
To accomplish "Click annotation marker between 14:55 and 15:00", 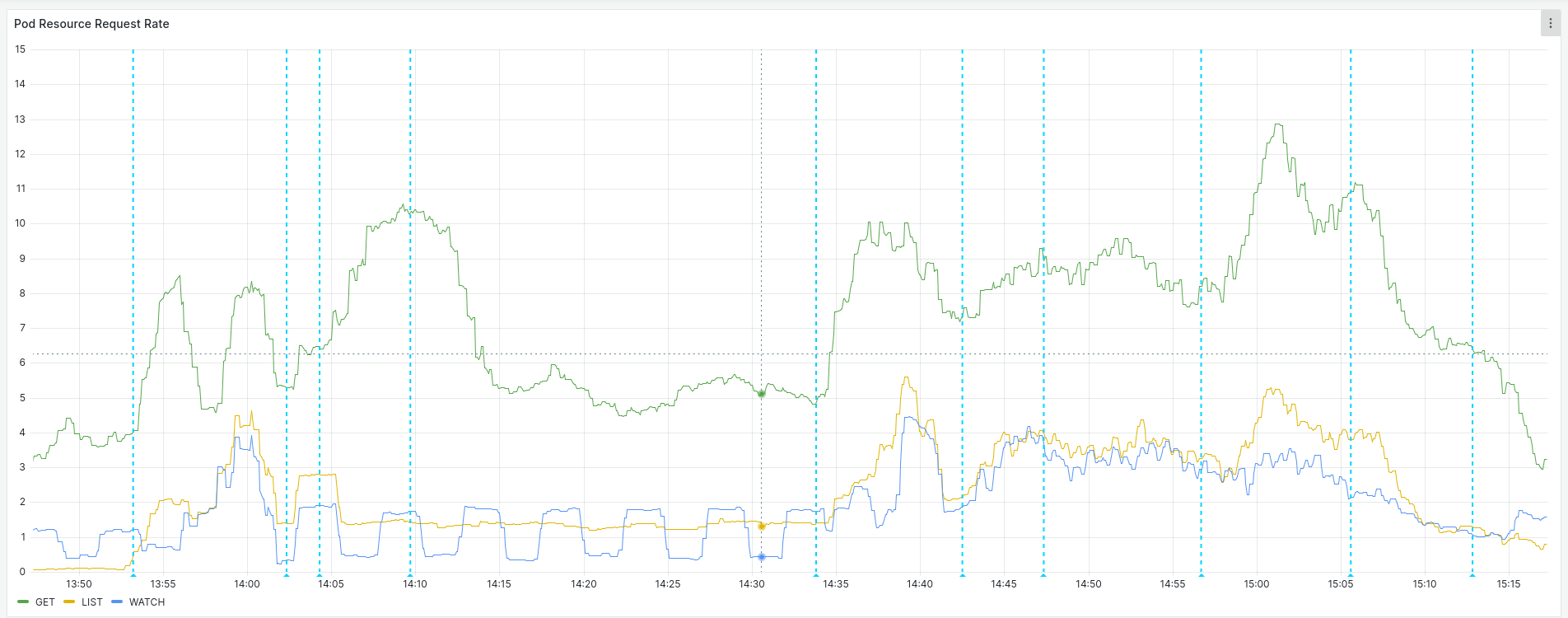I will [x=1201, y=574].
